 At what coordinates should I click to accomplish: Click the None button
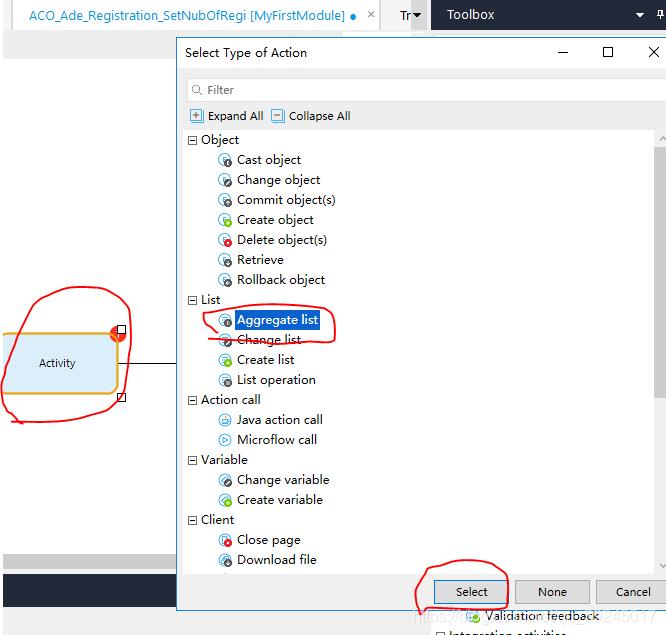coord(552,592)
